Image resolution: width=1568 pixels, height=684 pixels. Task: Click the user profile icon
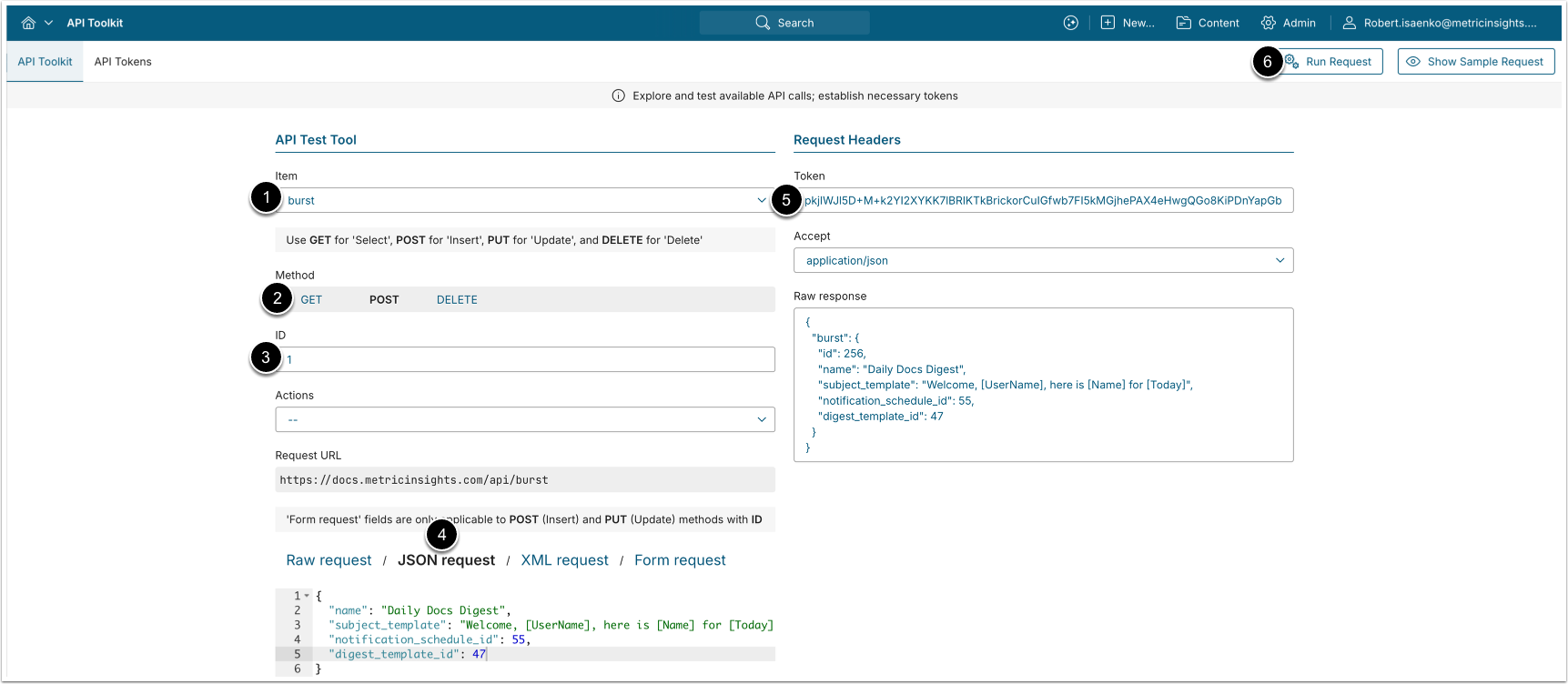tap(1350, 23)
